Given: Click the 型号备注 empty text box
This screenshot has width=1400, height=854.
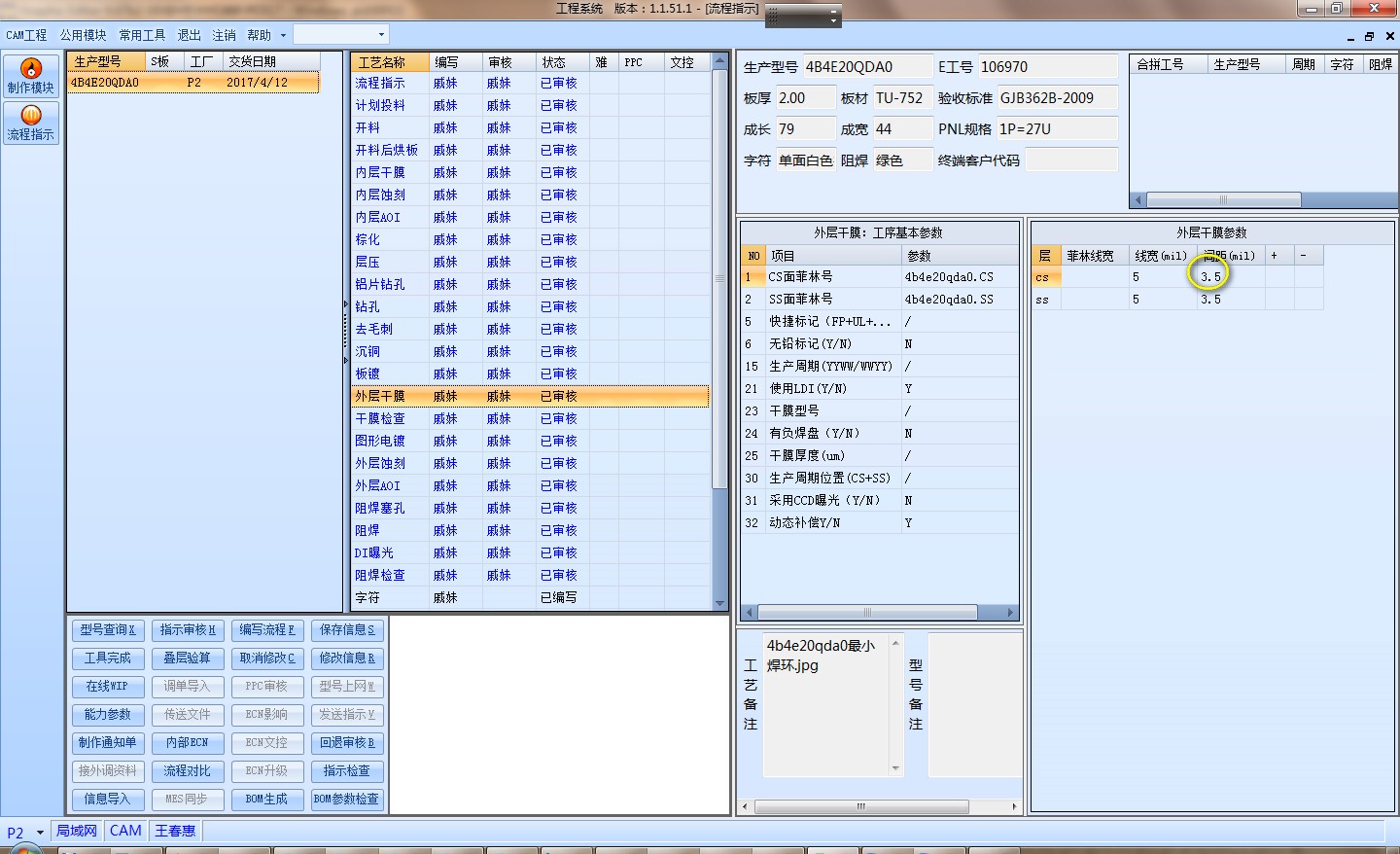Looking at the screenshot, I should pos(975,704).
